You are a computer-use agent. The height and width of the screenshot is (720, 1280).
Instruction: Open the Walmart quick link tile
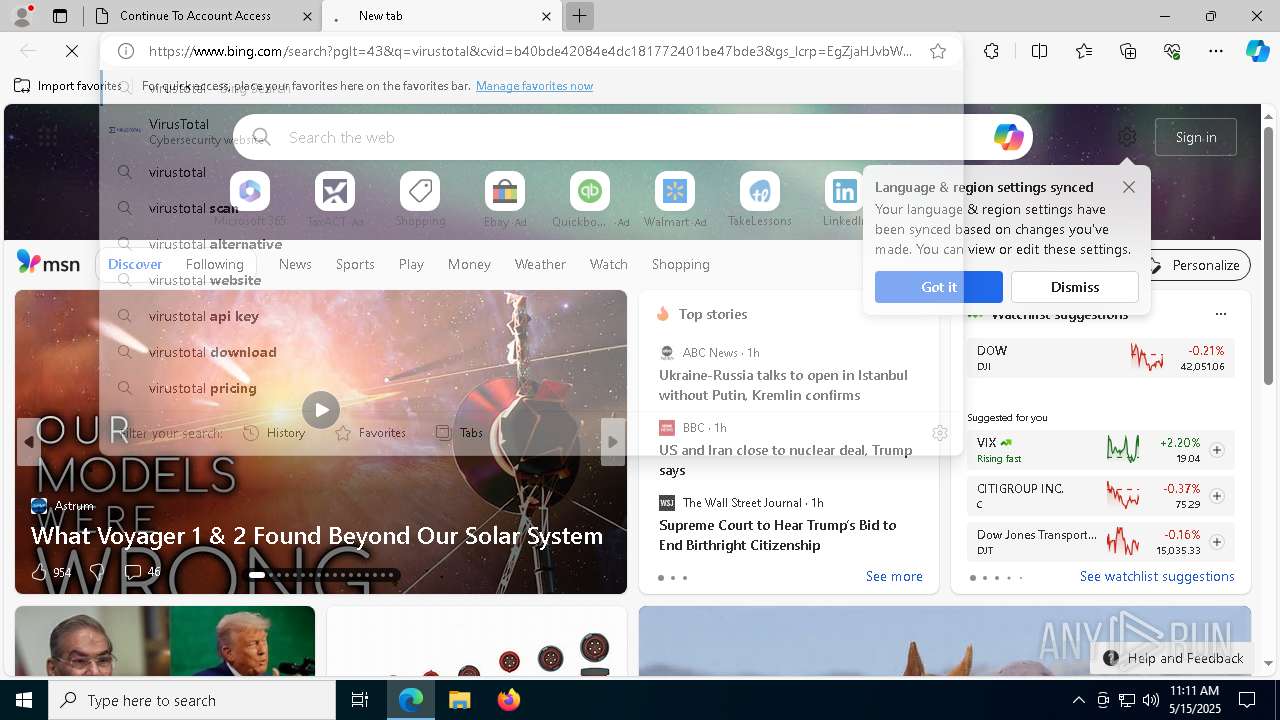(675, 199)
